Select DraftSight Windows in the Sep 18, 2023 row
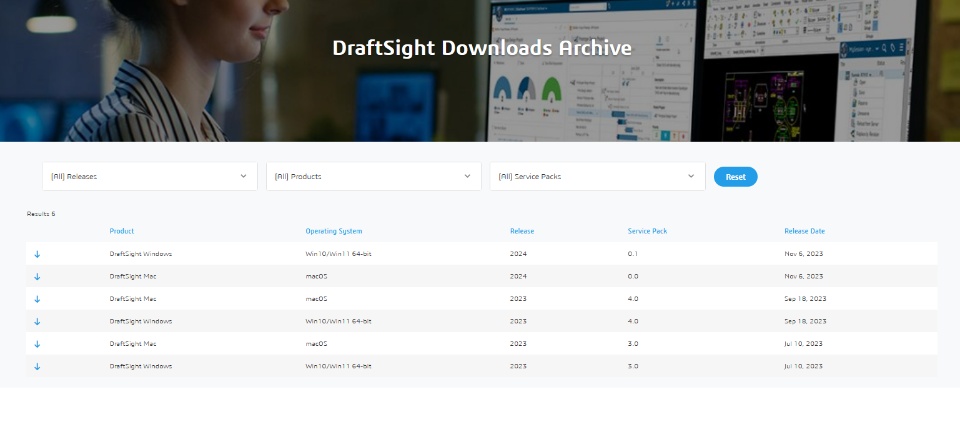 coord(141,321)
